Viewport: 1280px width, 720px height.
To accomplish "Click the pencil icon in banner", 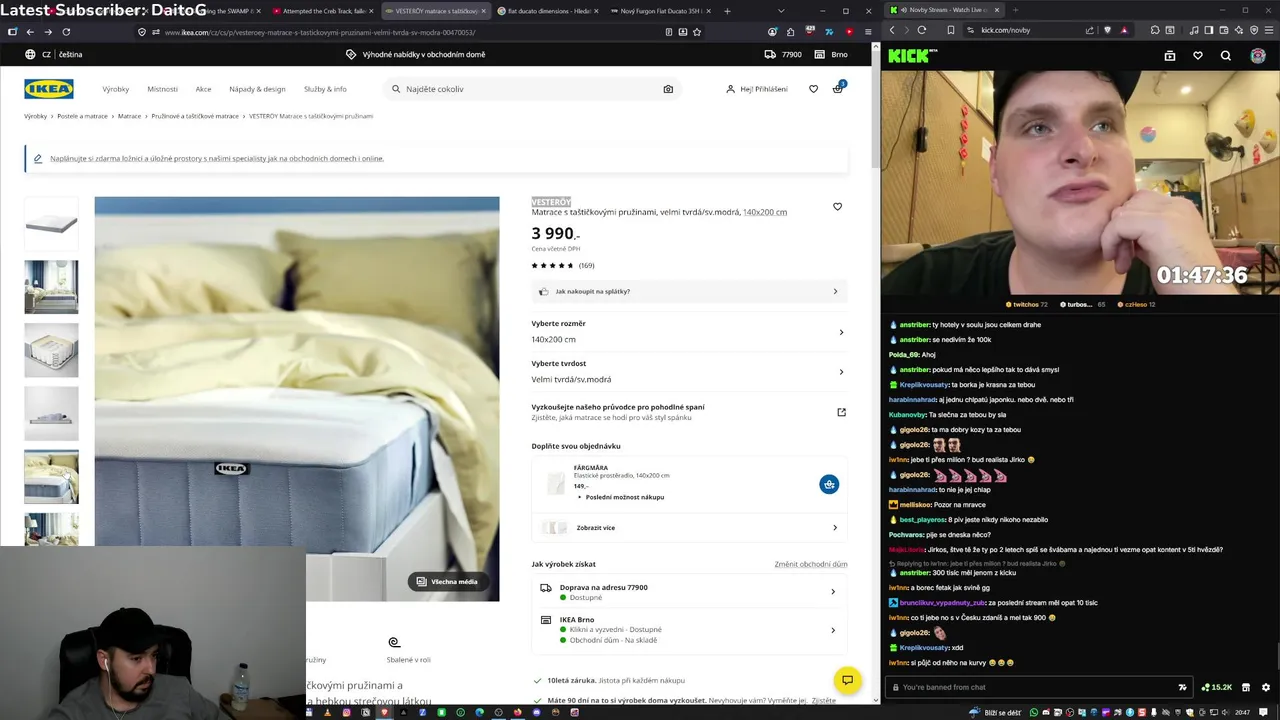I will pyautogui.click(x=38, y=158).
